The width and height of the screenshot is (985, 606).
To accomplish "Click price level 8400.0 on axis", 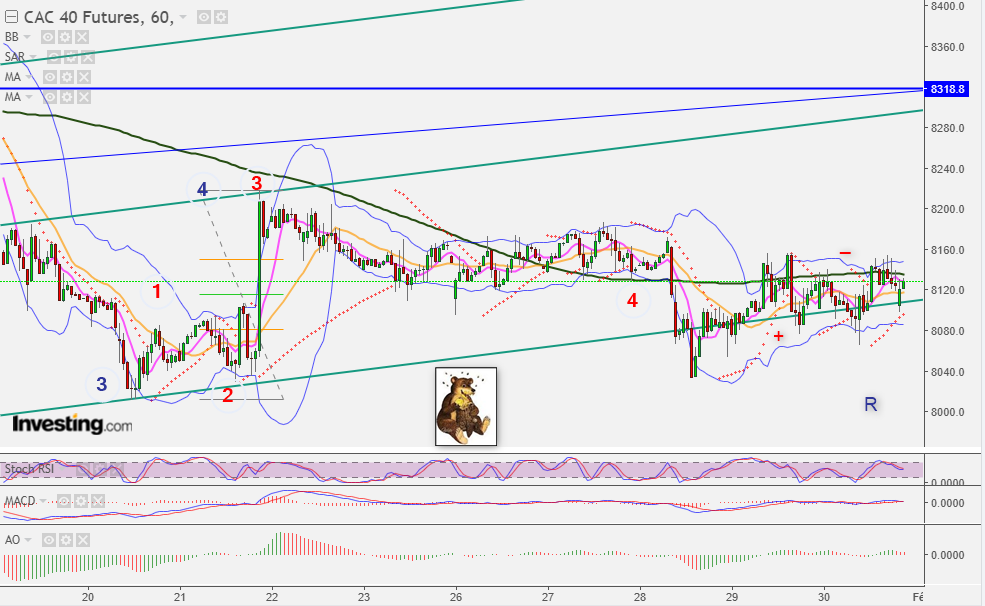I will point(947,6).
